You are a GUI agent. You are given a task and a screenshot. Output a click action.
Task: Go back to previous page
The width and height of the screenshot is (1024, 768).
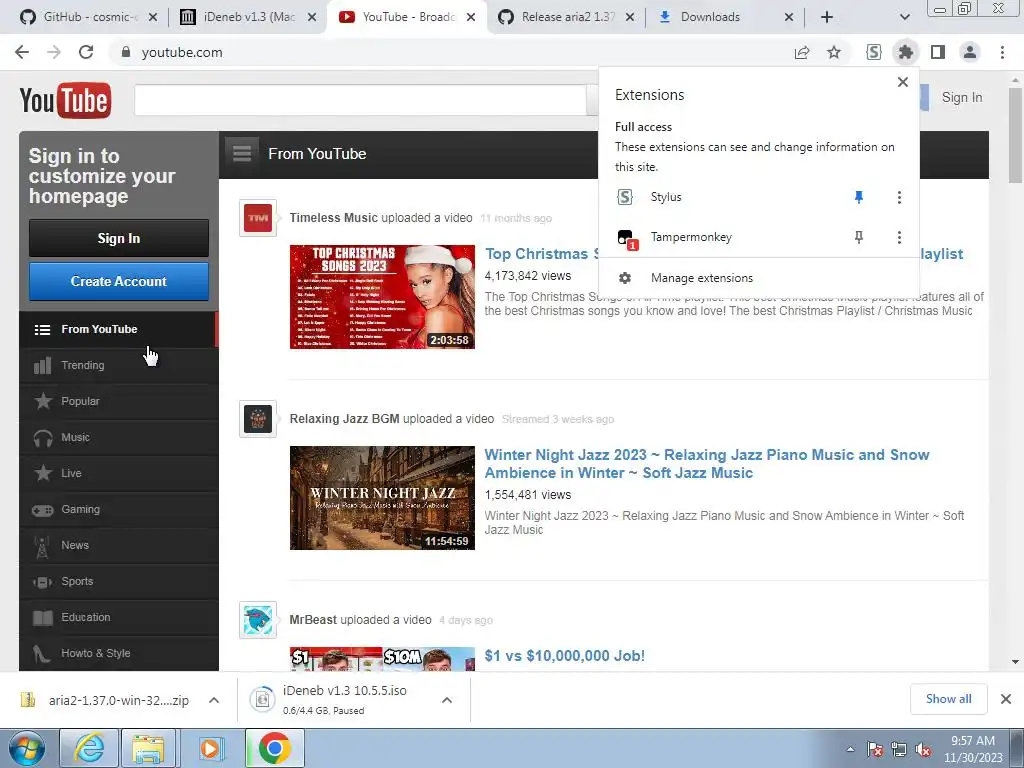pos(22,52)
